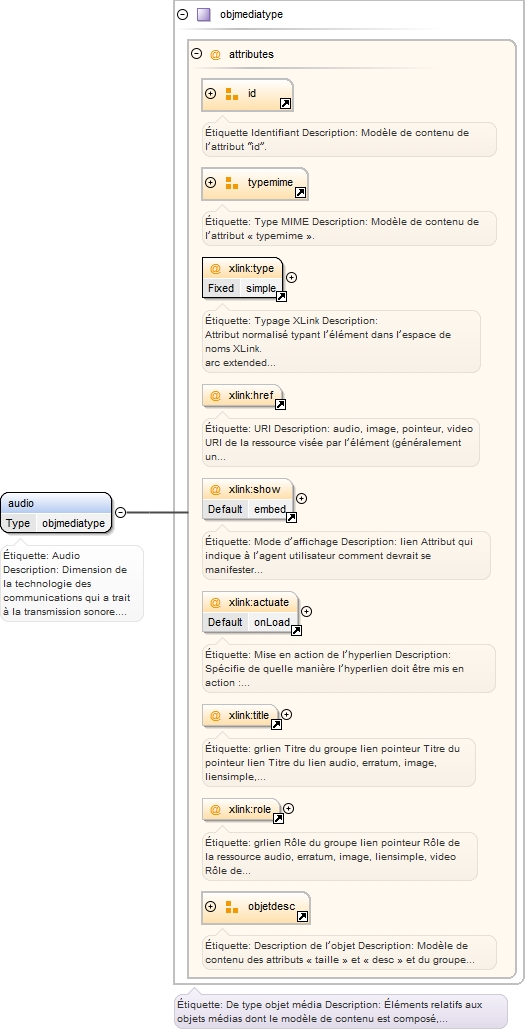This screenshot has height=1032, width=526.
Task: Click the link arrow icon on typemime node
Action: click(x=300, y=193)
